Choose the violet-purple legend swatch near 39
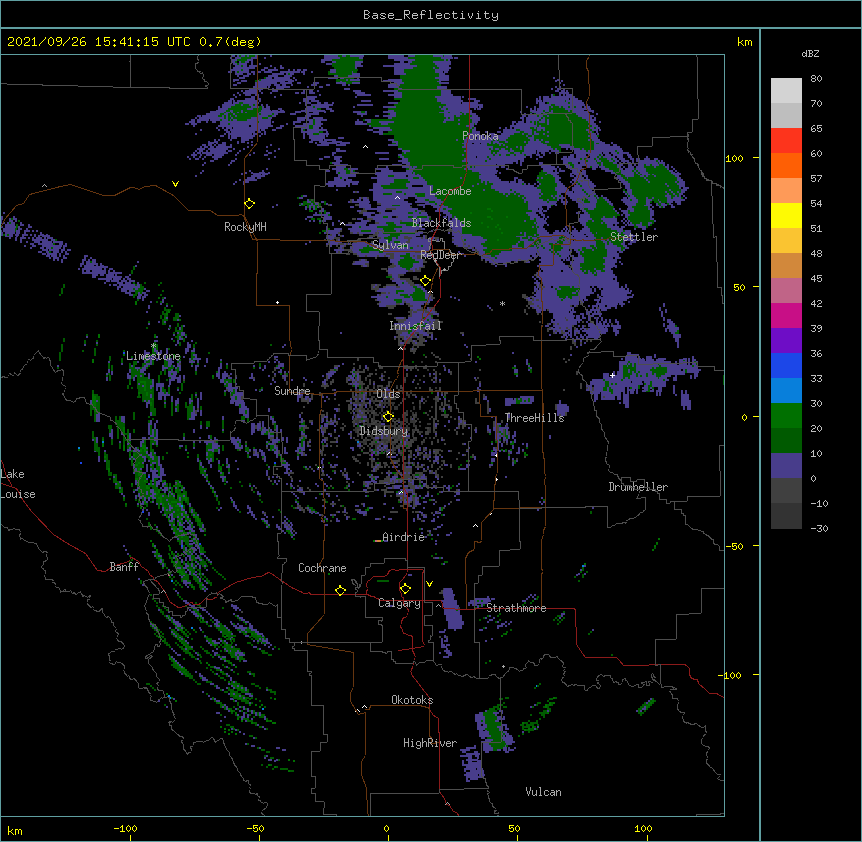This screenshot has width=862, height=842. click(786, 341)
